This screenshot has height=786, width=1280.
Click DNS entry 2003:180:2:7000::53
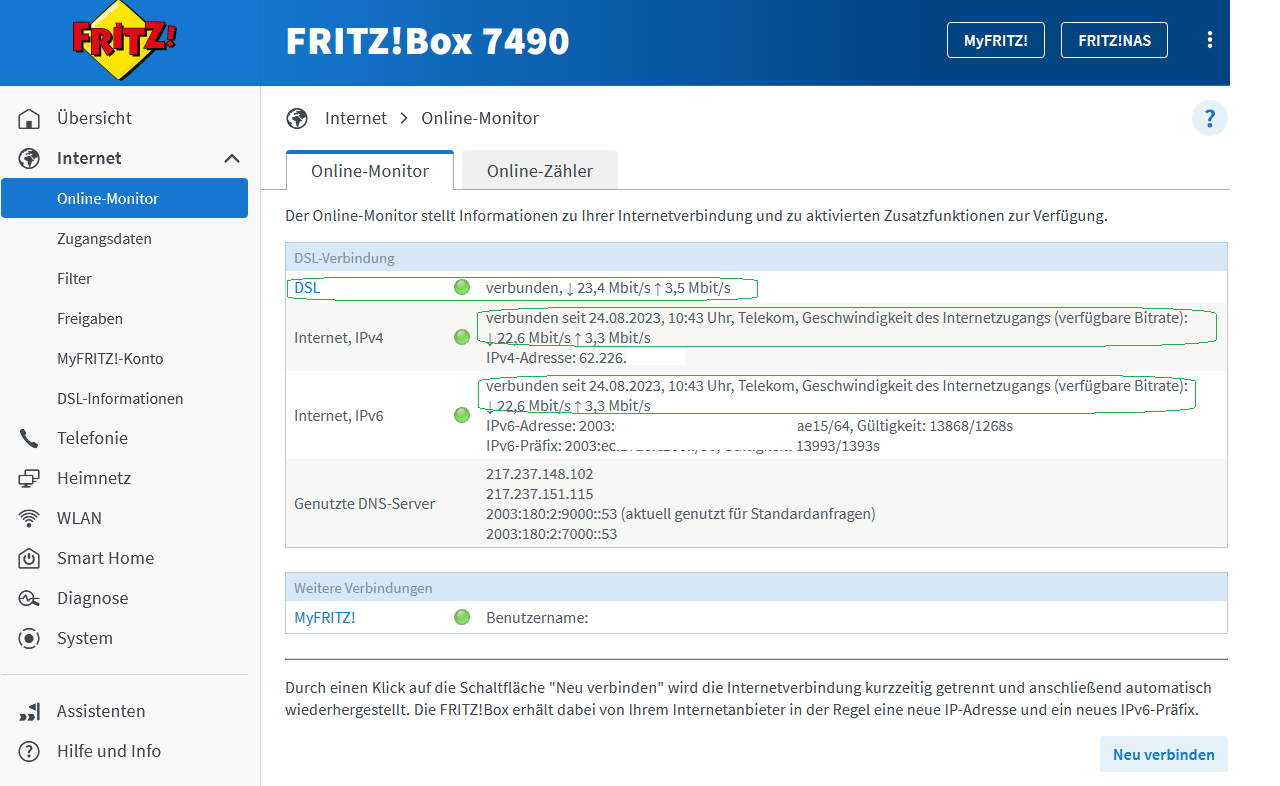(552, 534)
